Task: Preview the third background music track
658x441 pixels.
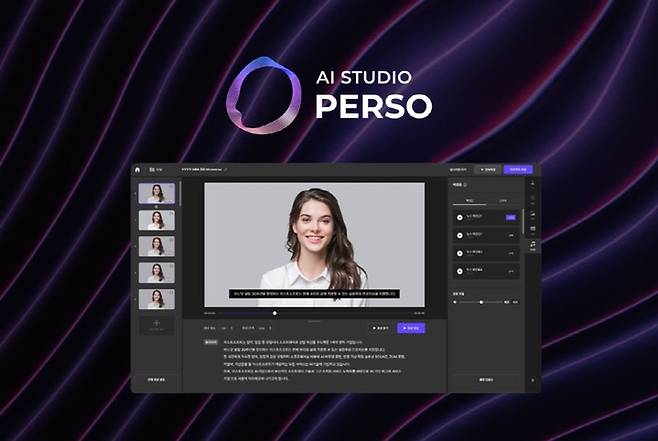Action: 460,253
